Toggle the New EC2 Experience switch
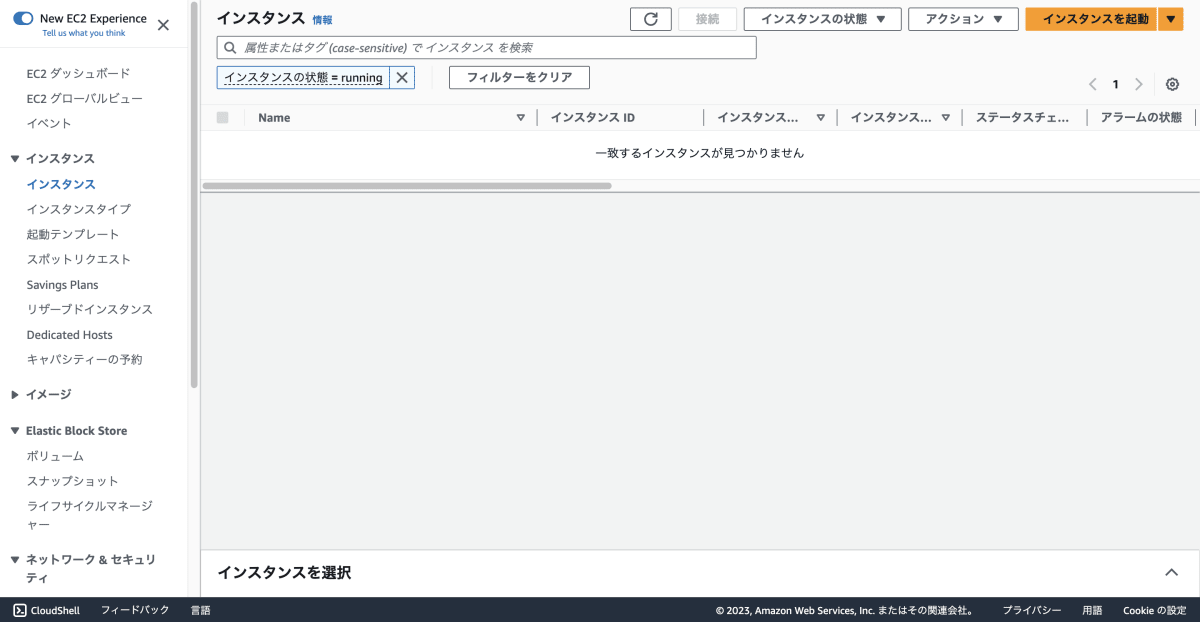Image resolution: width=1200 pixels, height=622 pixels. click(x=23, y=18)
